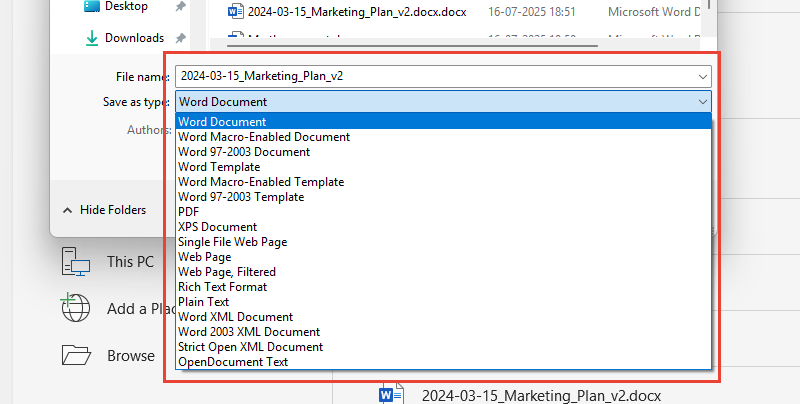
Task: Click the file list vertical scrollbar
Action: pyautogui.click(x=709, y=6)
